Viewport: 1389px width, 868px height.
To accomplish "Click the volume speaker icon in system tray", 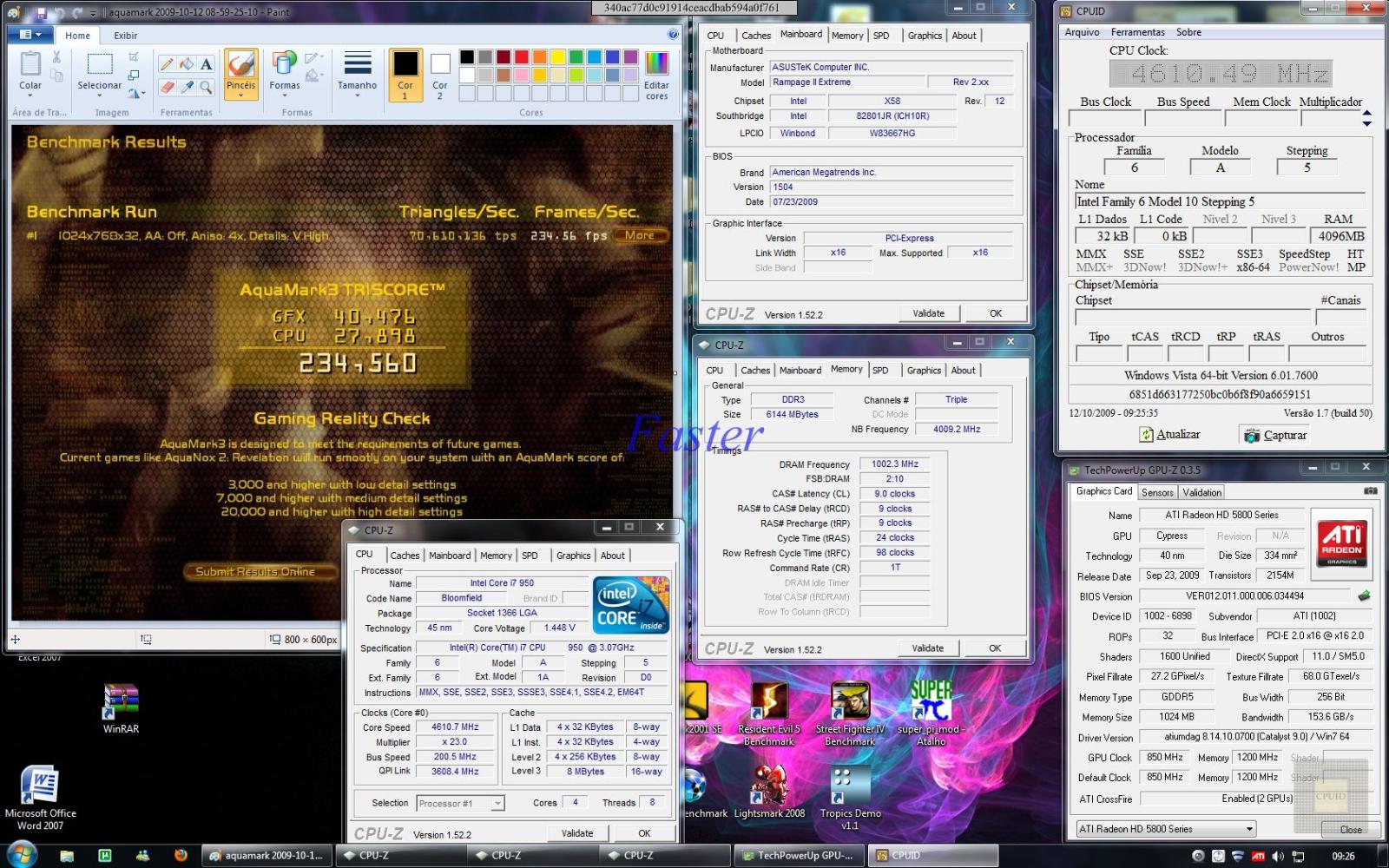I will tap(1277, 856).
